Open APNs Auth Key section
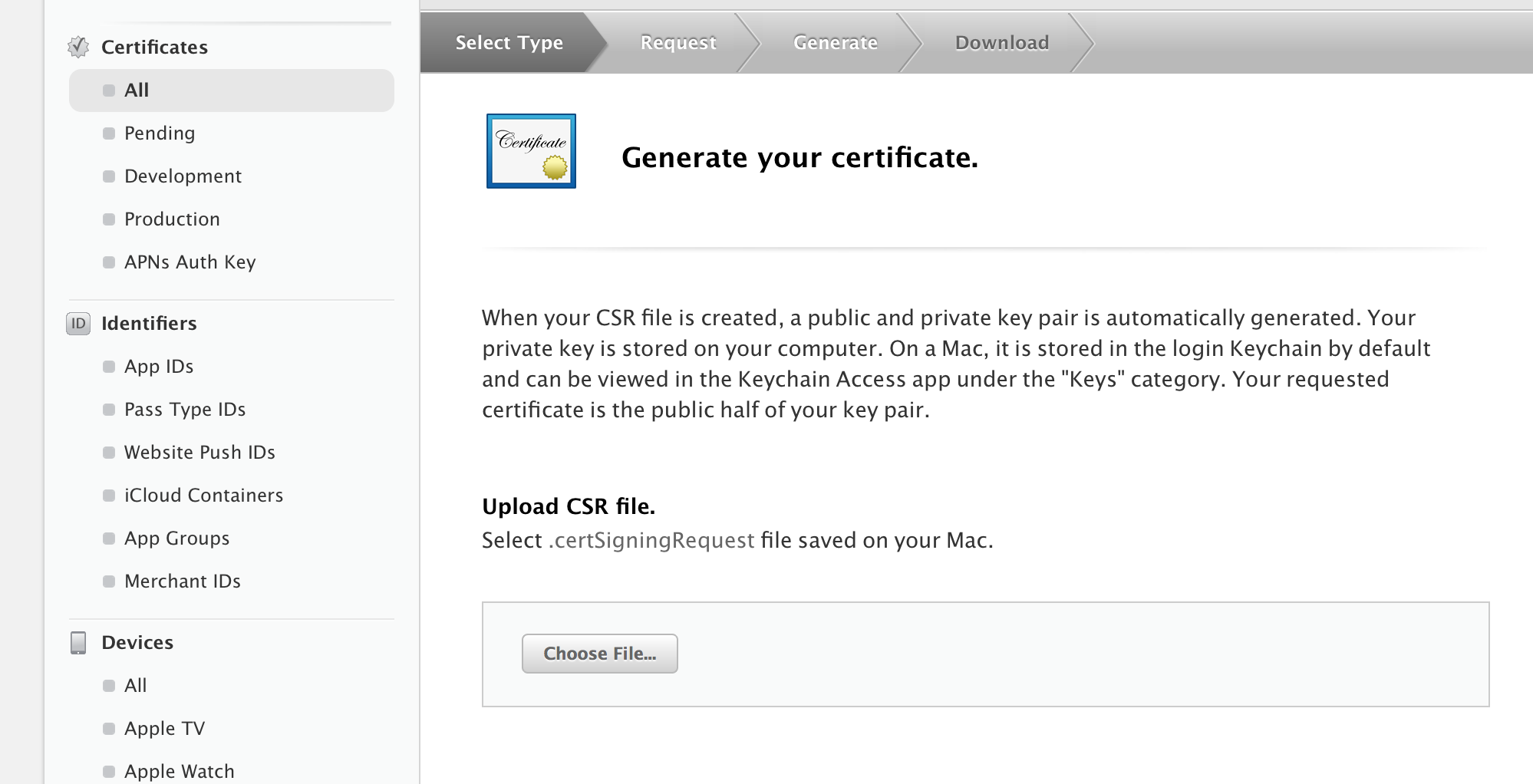Image resolution: width=1533 pixels, height=784 pixels. 190,262
